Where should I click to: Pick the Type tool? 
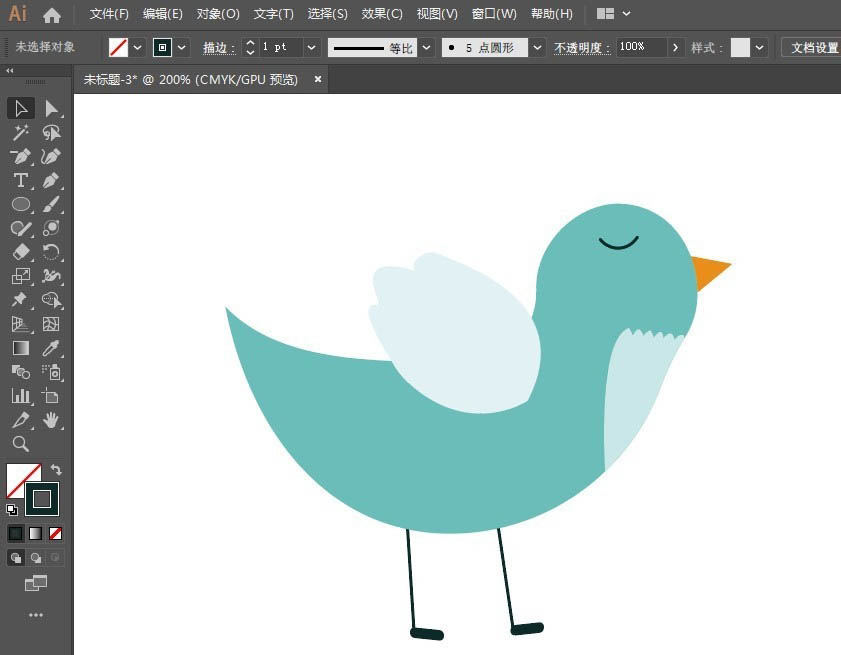click(x=21, y=180)
